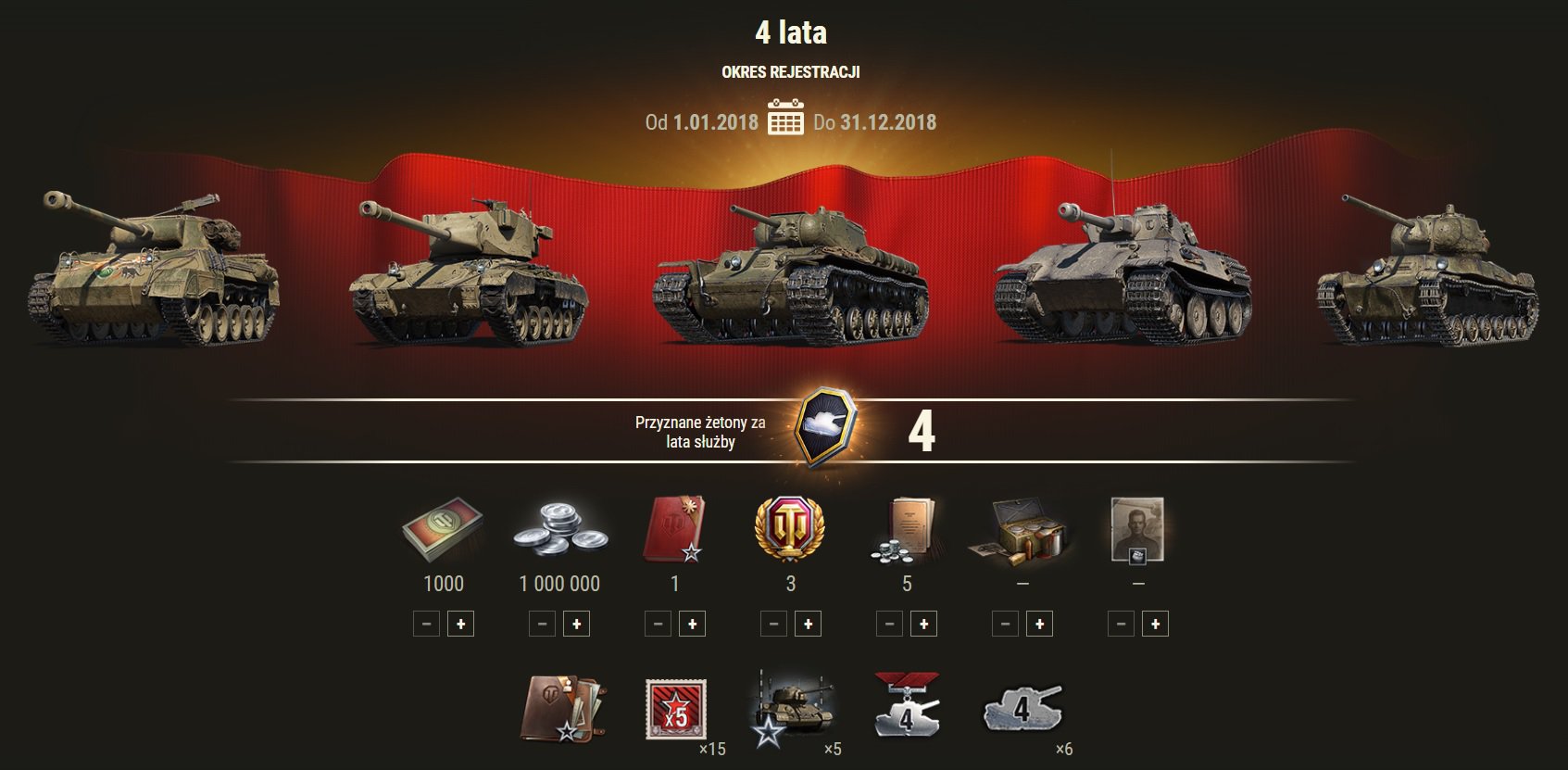Select the leftmost tank with turret art

153,267
